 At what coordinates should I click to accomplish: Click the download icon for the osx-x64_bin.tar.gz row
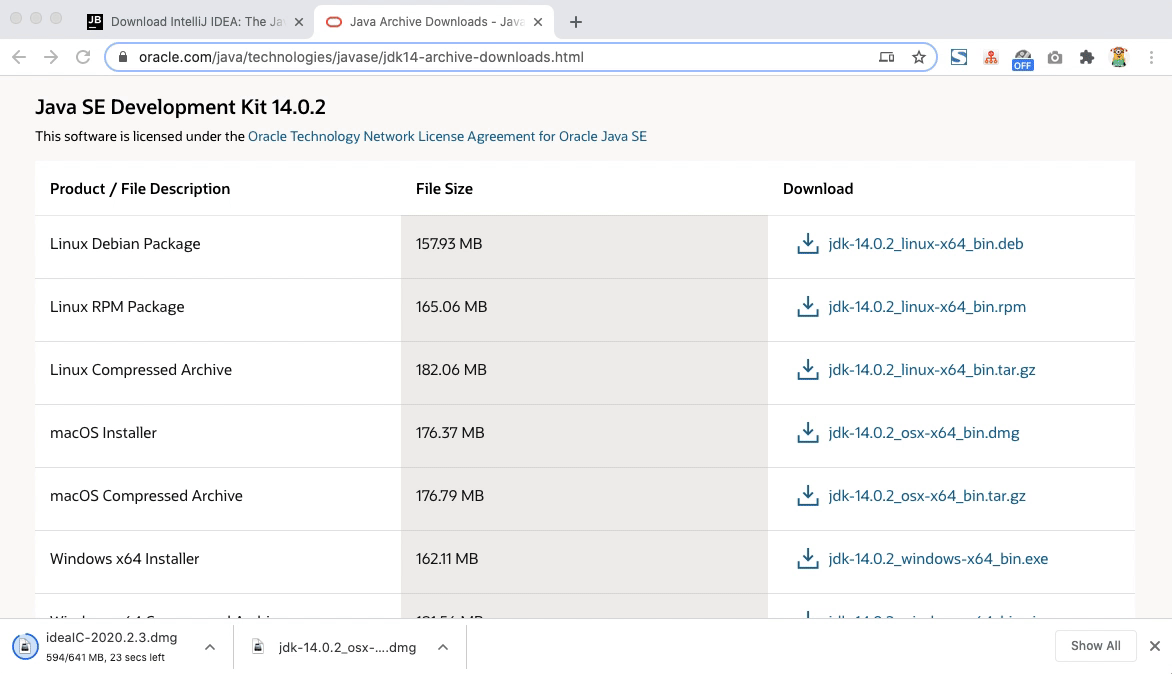pyautogui.click(x=808, y=495)
